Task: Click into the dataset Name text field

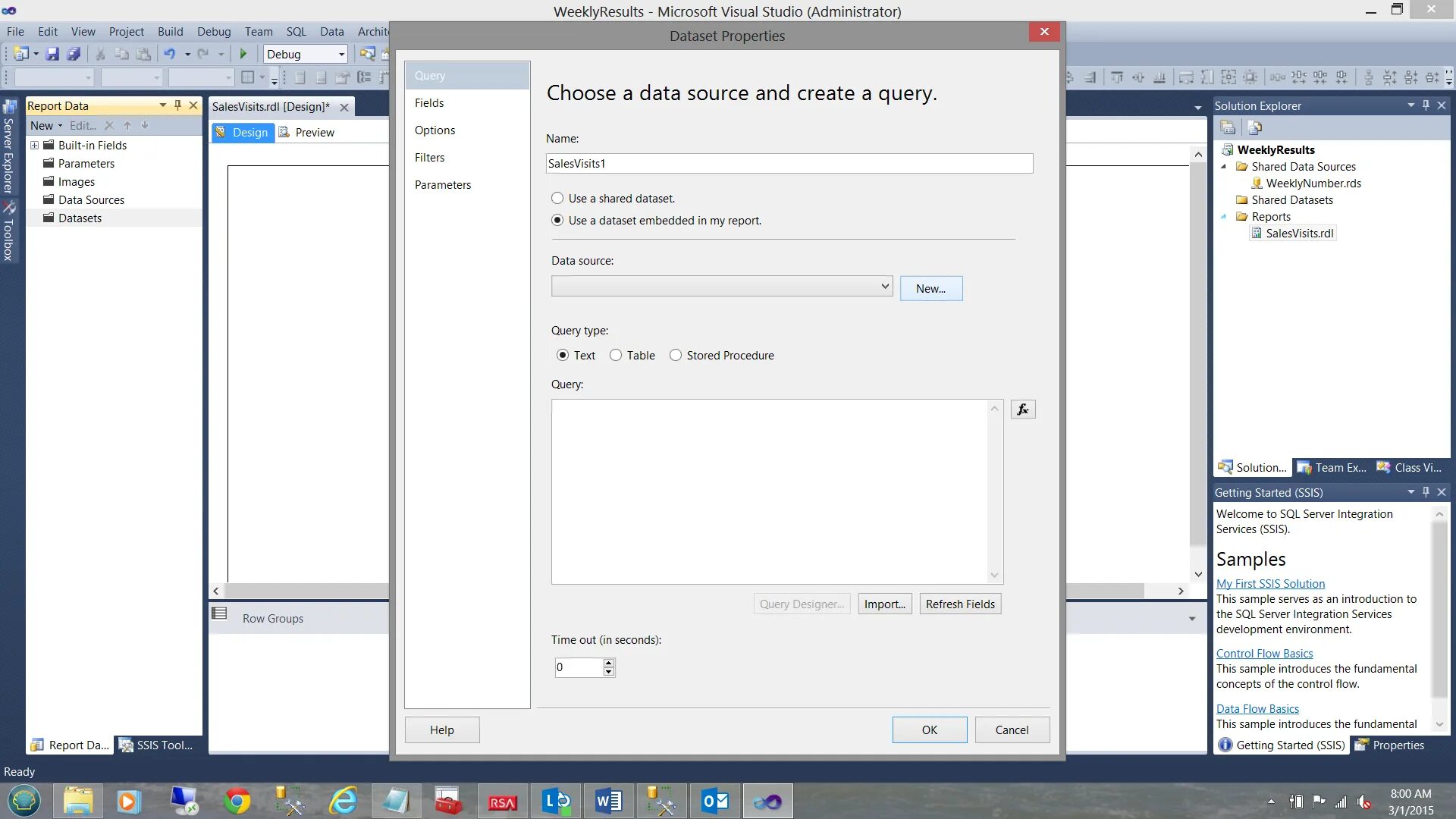Action: click(789, 164)
